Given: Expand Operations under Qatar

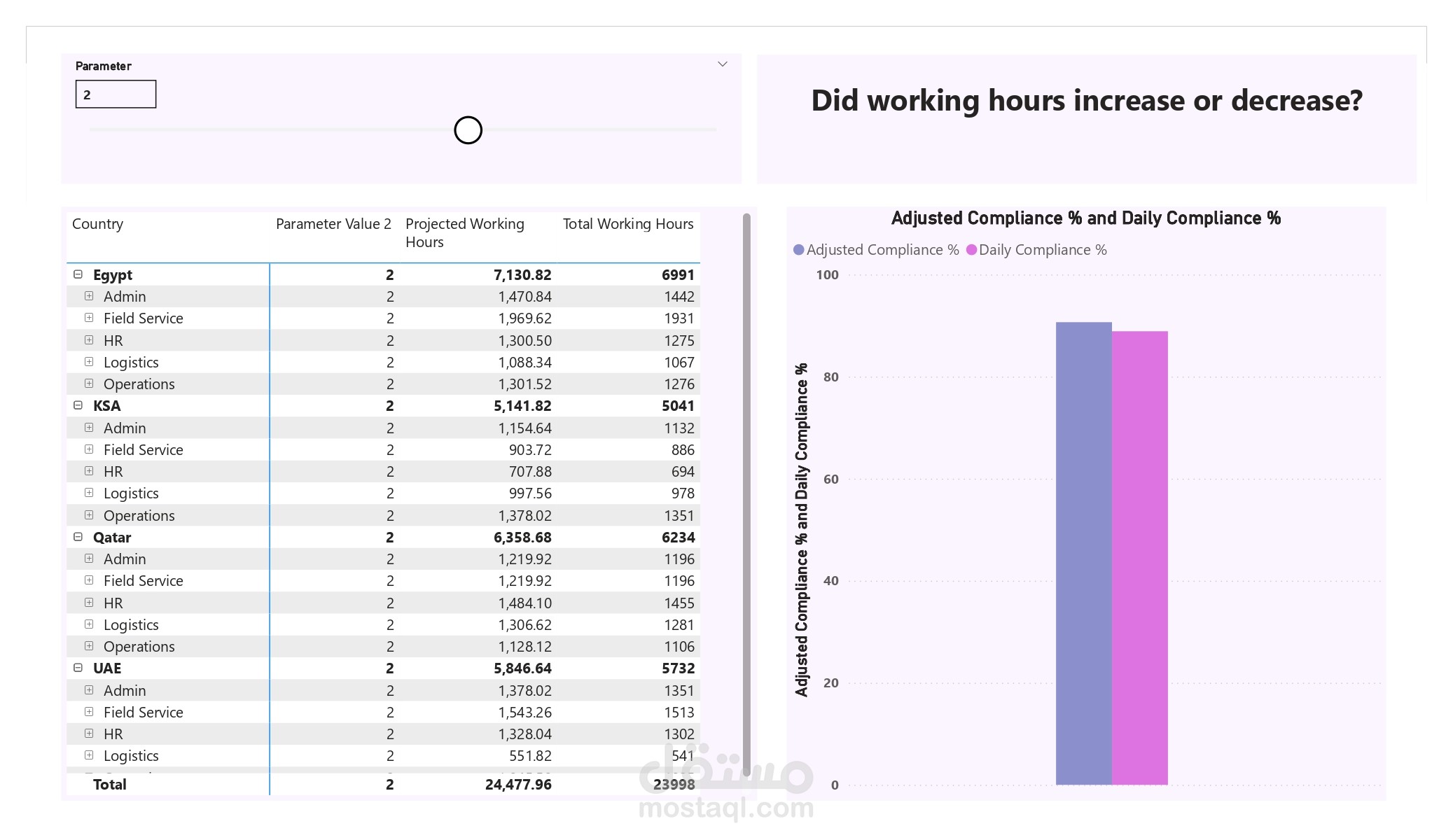Looking at the screenshot, I should (x=89, y=646).
